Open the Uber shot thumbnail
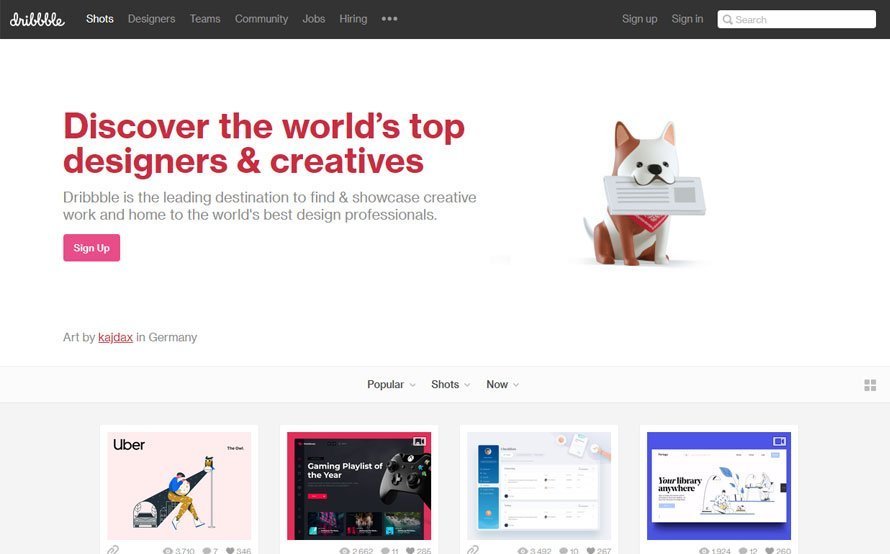Image resolution: width=890 pixels, height=554 pixels. [x=179, y=486]
